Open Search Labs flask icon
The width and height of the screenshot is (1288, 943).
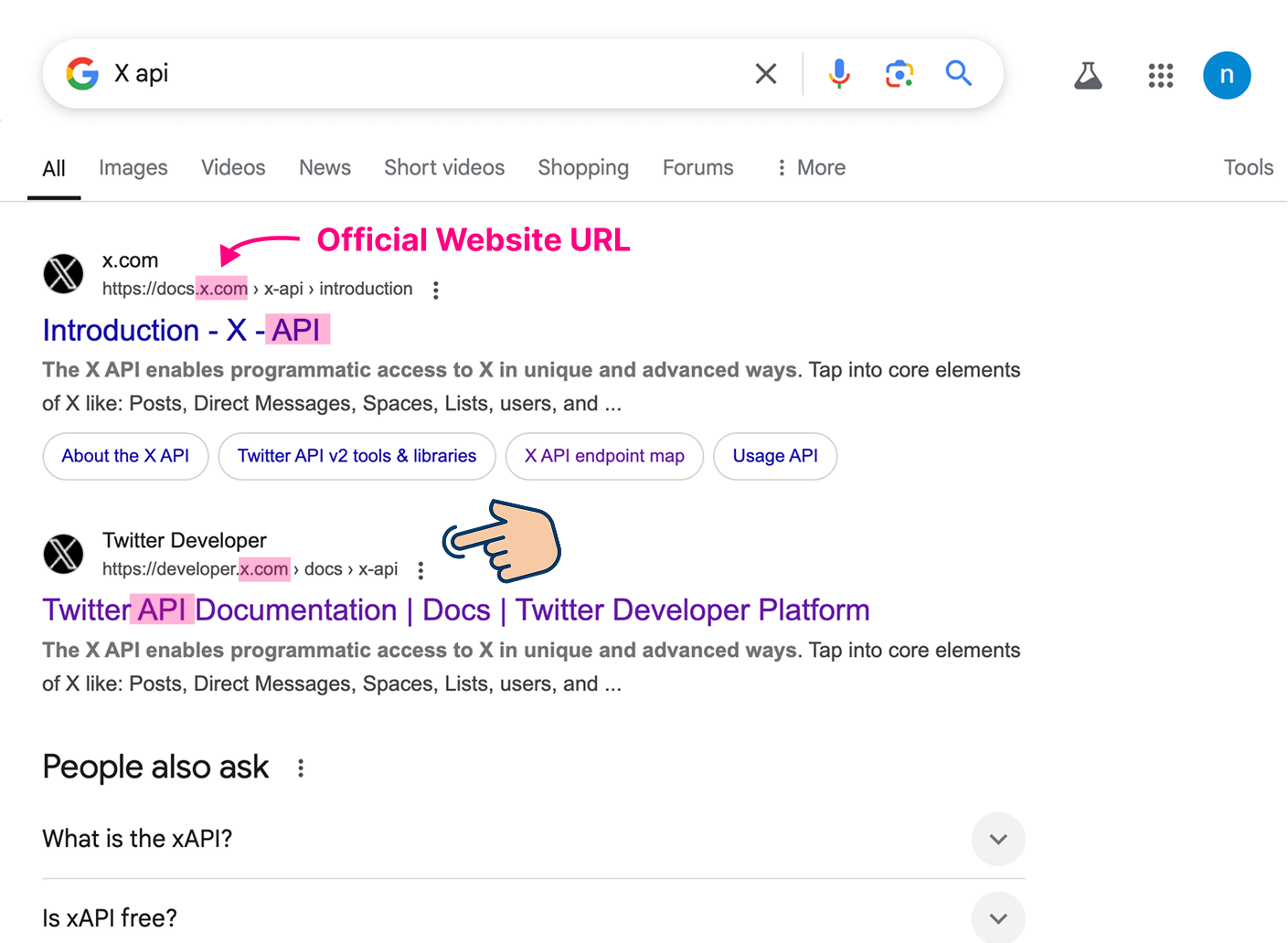[x=1088, y=75]
